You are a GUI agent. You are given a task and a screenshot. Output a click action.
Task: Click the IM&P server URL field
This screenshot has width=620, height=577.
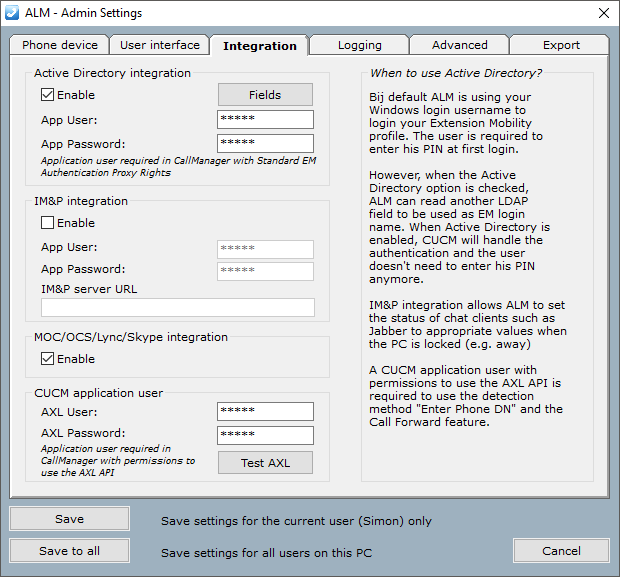tap(178, 308)
